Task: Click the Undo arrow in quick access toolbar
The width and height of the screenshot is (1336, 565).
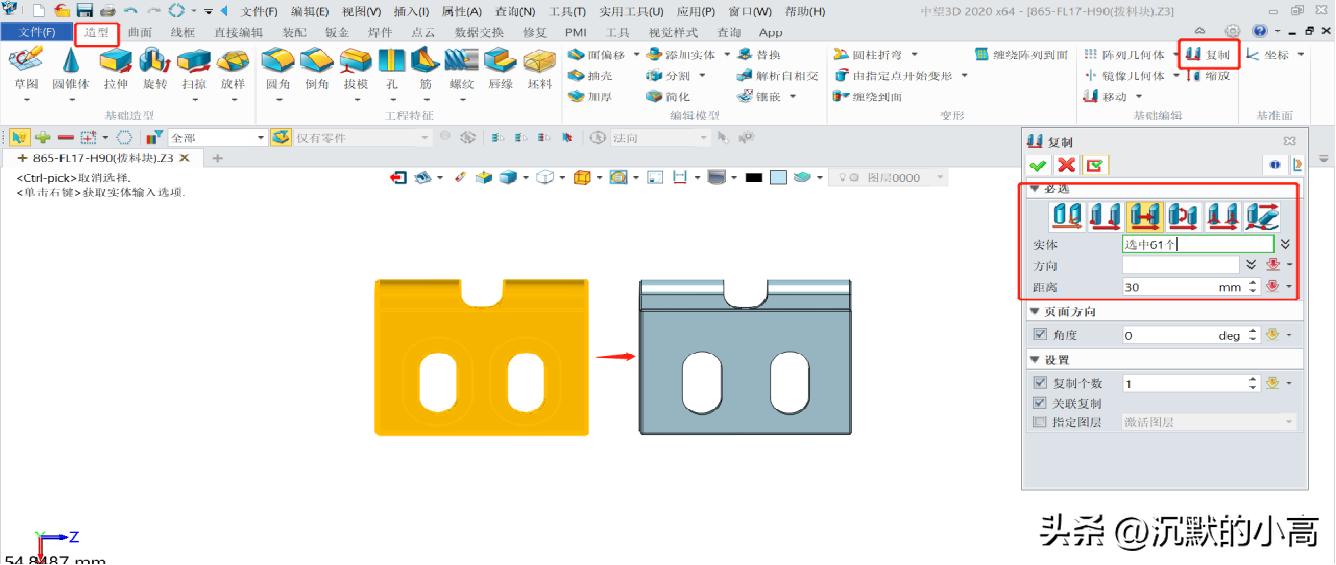Action: tap(131, 11)
